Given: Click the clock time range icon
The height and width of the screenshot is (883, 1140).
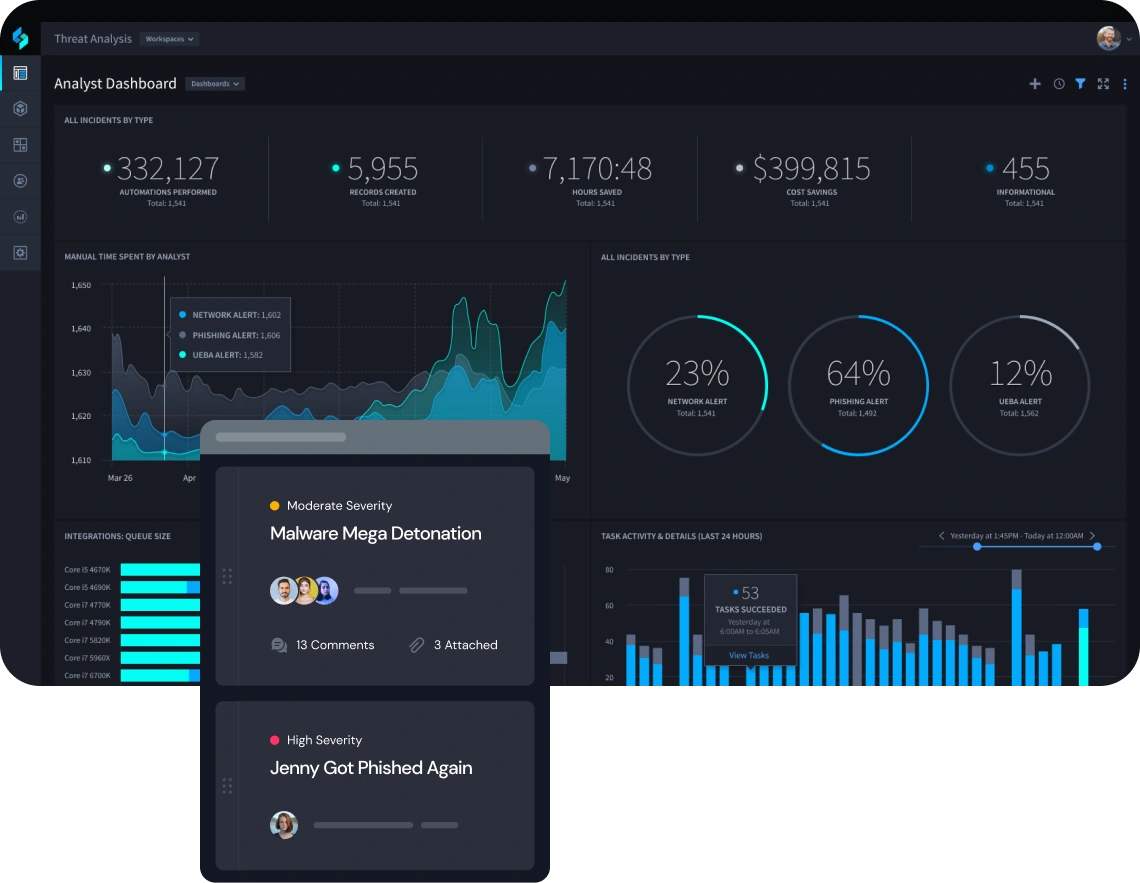Looking at the screenshot, I should (x=1059, y=84).
